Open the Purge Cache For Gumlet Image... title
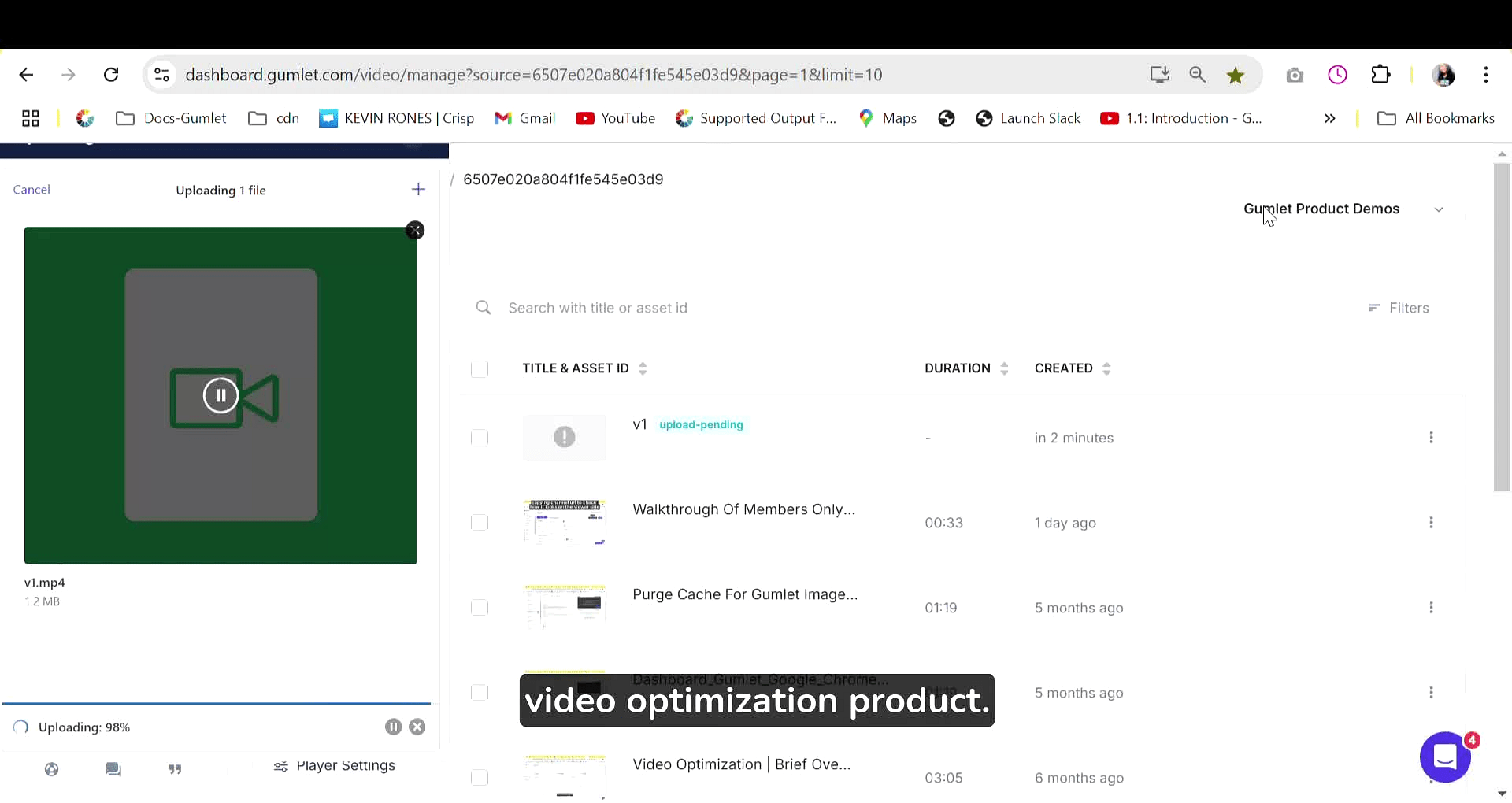 tap(745, 594)
